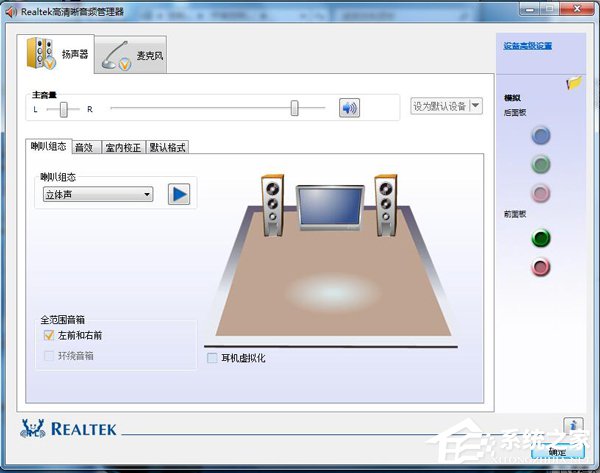The width and height of the screenshot is (600, 473).
Task: Click the blue rear panel audio jack
Action: [x=541, y=135]
